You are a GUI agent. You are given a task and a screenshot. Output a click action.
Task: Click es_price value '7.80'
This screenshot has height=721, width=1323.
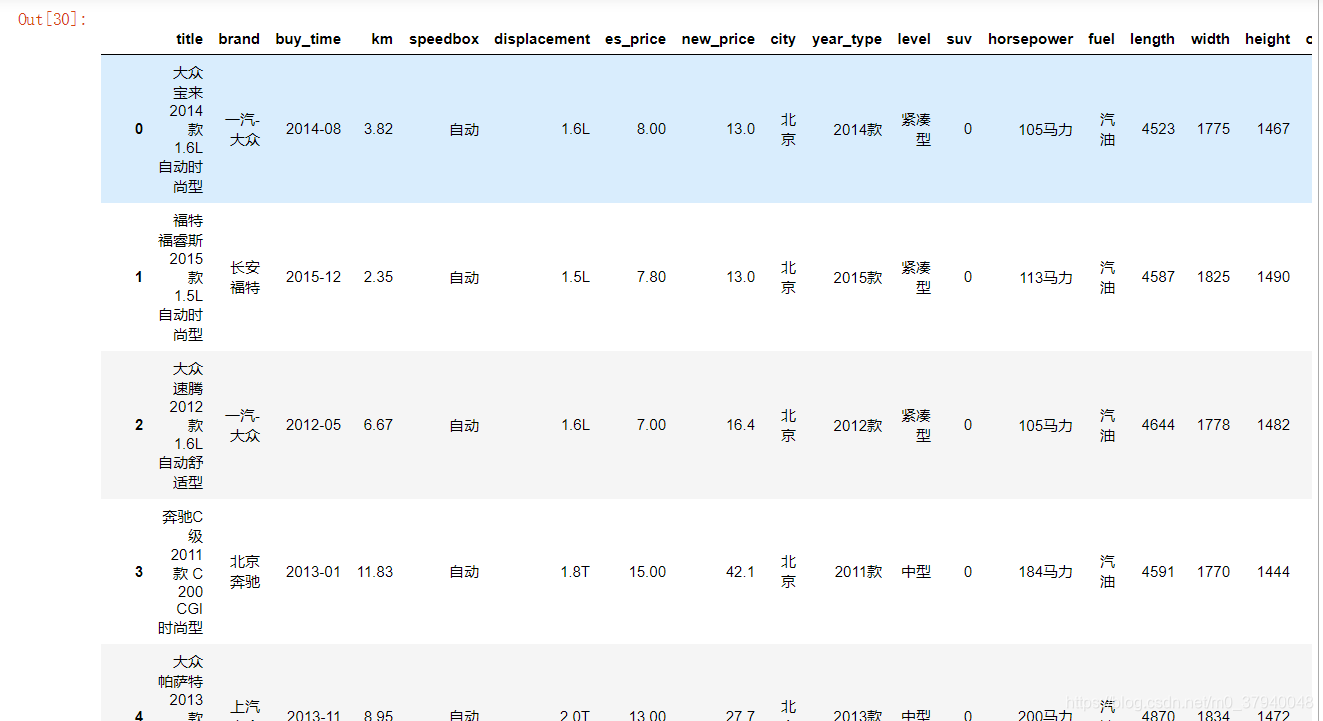coord(651,277)
